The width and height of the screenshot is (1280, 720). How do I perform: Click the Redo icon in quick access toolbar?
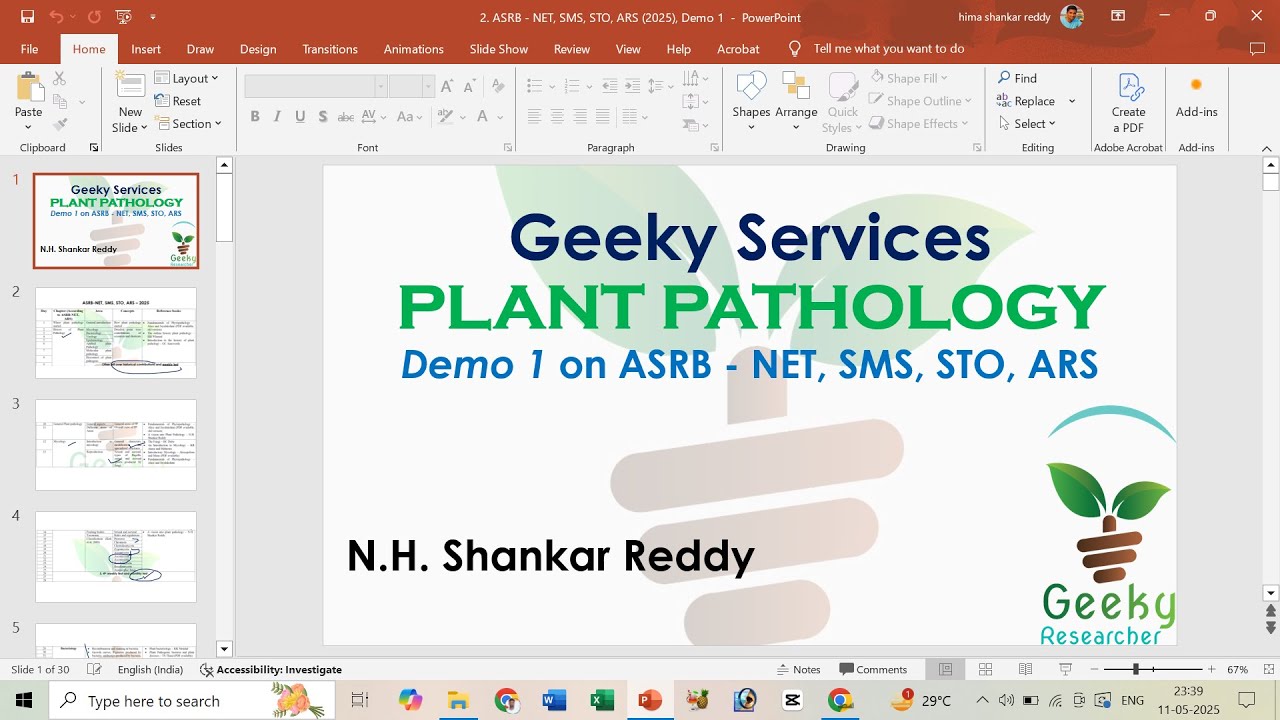point(94,16)
